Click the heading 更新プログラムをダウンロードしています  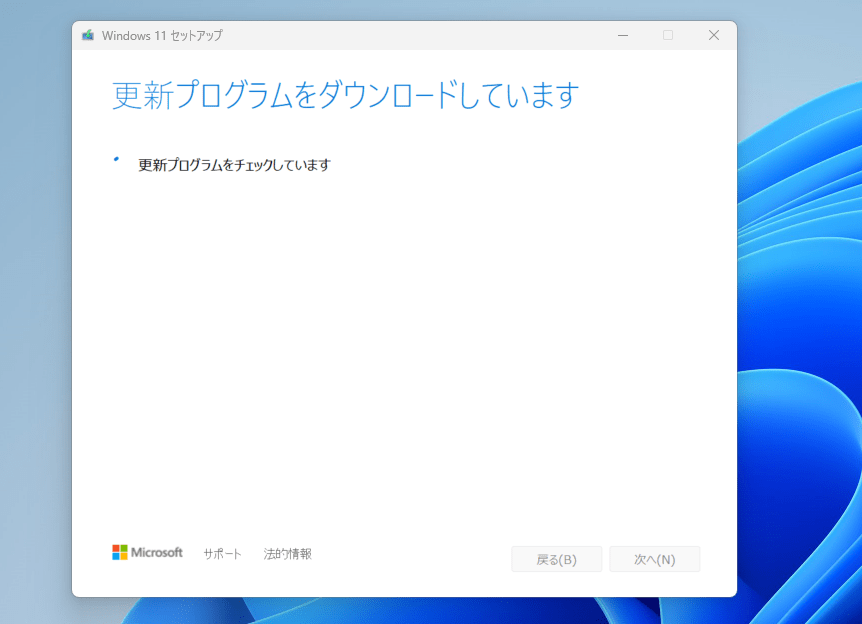tap(346, 95)
